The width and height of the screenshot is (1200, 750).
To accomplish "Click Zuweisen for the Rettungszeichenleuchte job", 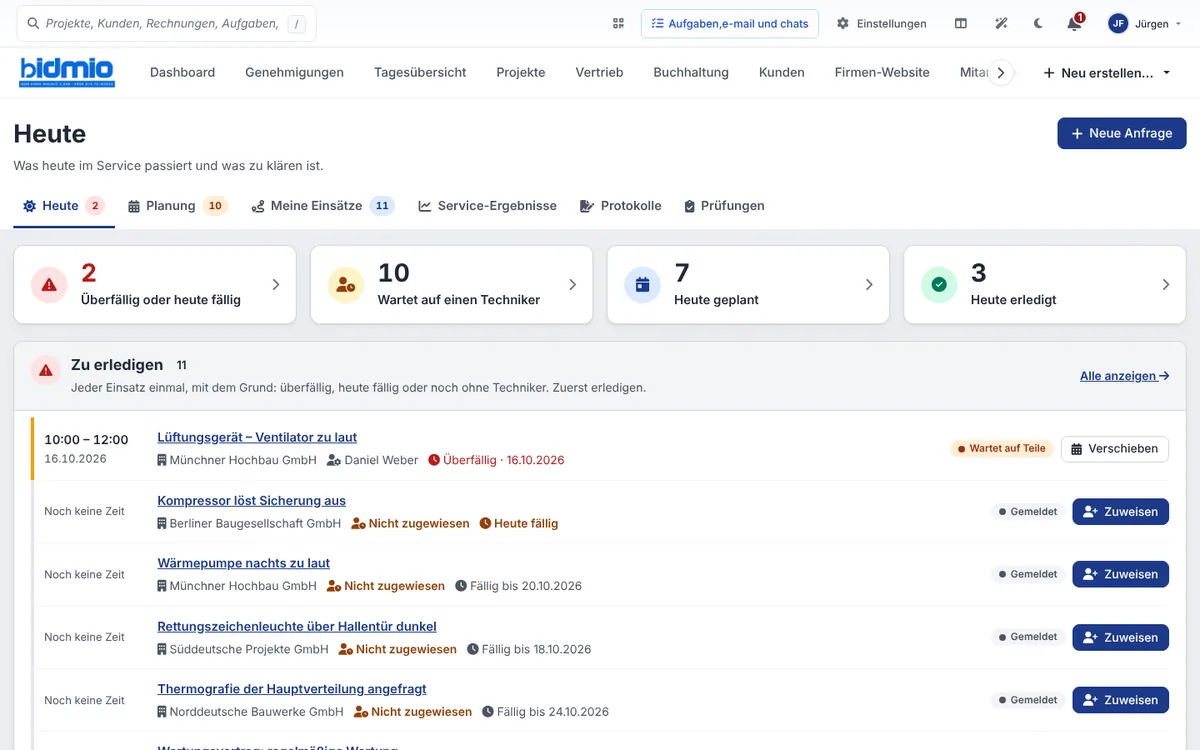I will [1121, 638].
